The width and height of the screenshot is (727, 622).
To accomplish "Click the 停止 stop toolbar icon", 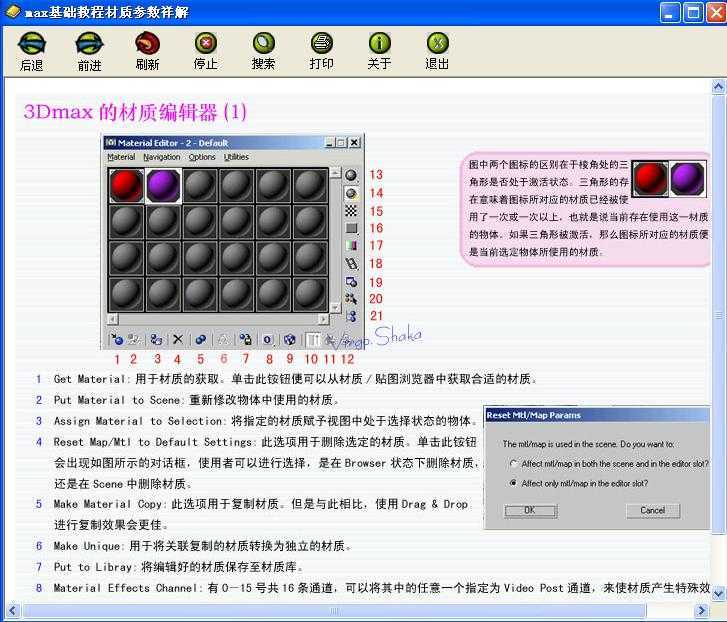I will (x=205, y=44).
